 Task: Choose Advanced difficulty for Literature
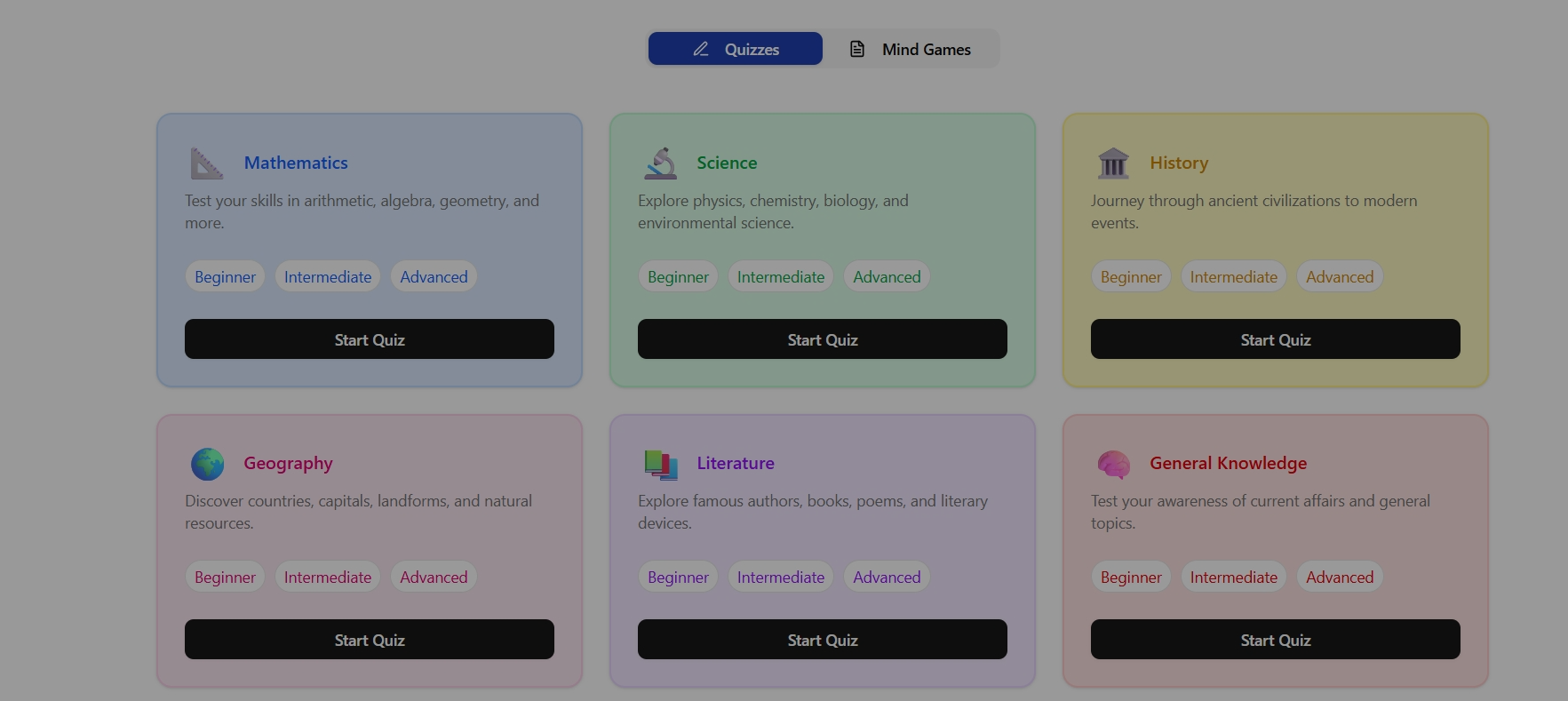[x=887, y=577]
